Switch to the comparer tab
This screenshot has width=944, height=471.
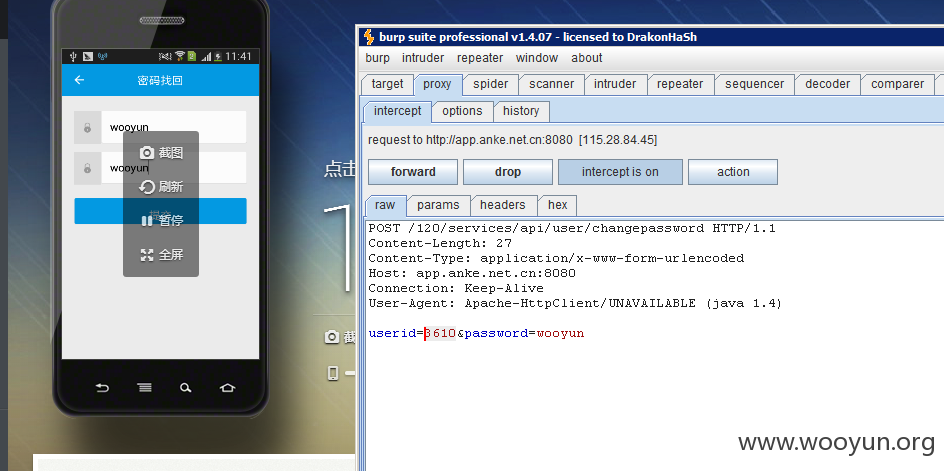(897, 84)
